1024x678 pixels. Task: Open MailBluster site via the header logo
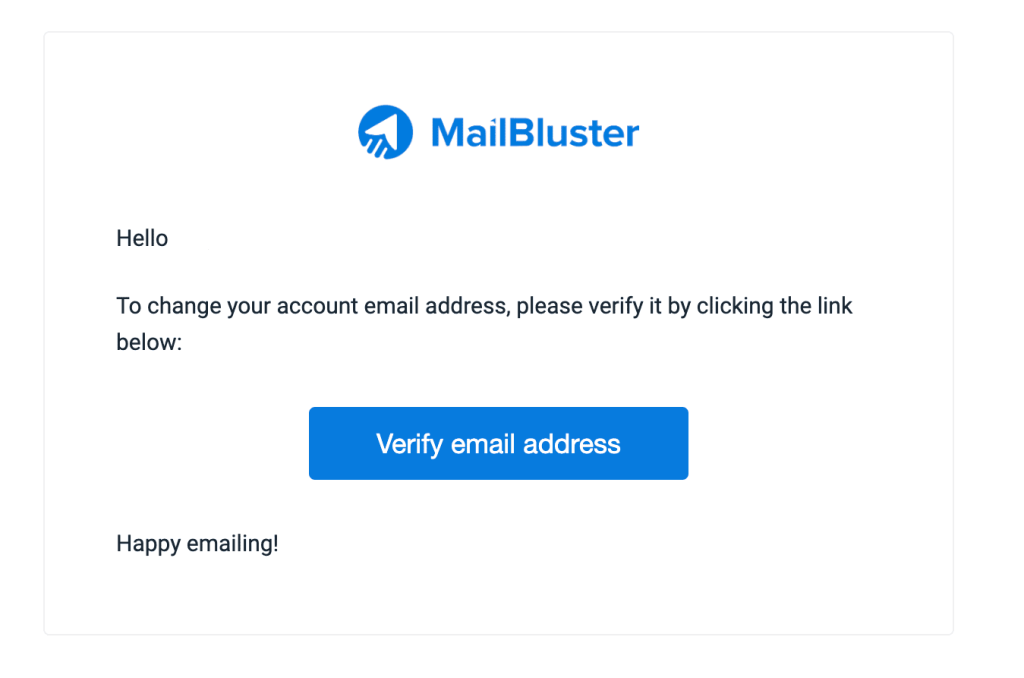[498, 131]
